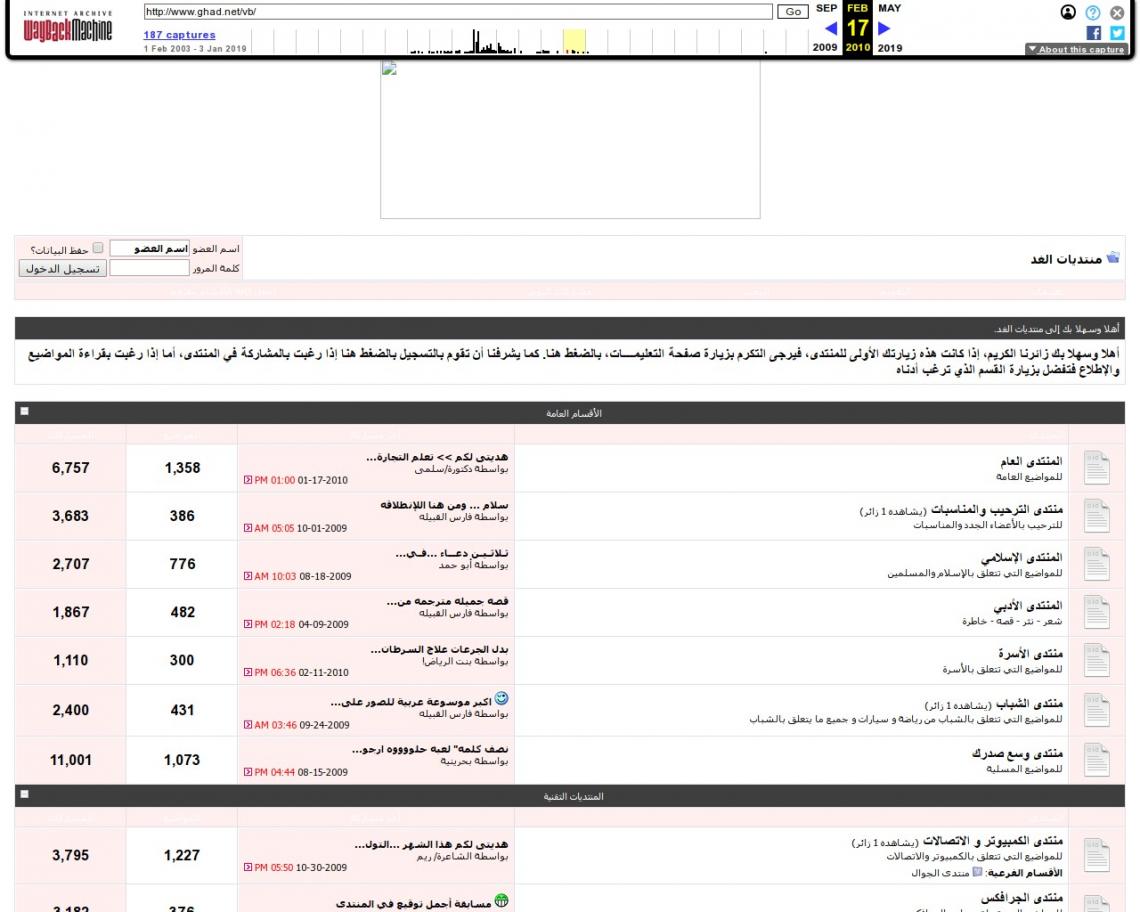The image size is (1140, 912).
Task: Click the forum icon for المنتدى الأدبي
Action: (x=1096, y=612)
